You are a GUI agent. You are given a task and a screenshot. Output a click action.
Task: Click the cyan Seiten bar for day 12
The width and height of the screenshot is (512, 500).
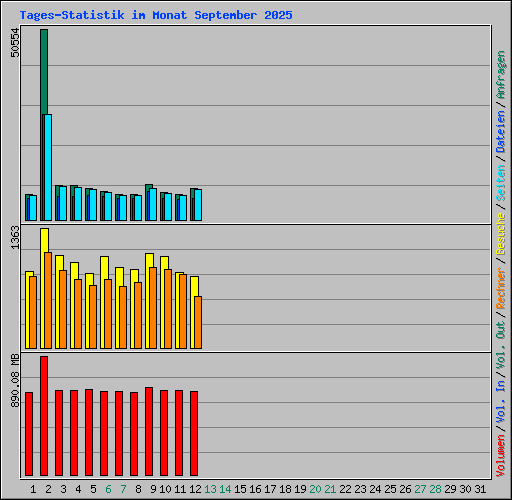coord(198,205)
